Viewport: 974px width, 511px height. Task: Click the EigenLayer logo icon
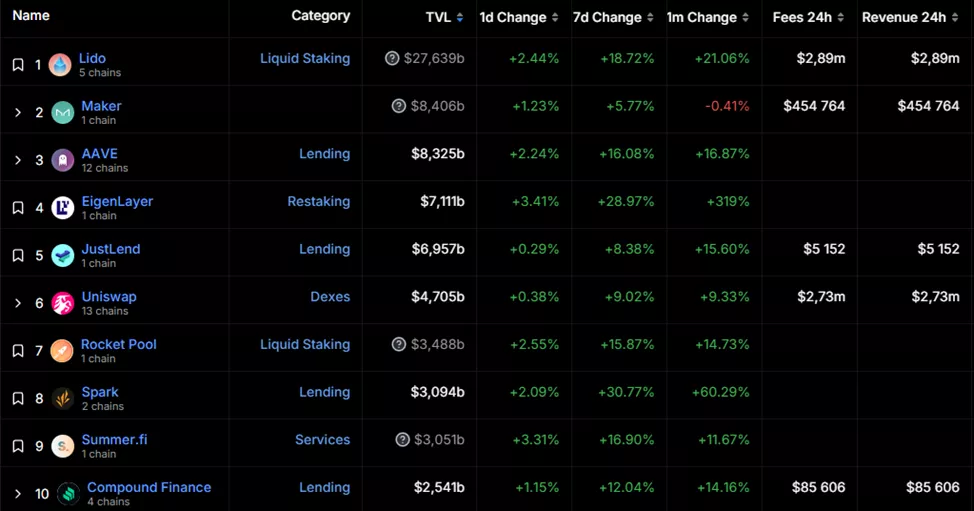(62, 208)
